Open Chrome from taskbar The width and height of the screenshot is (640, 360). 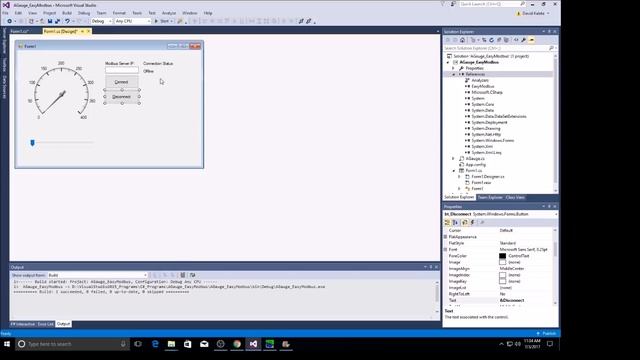(237, 344)
